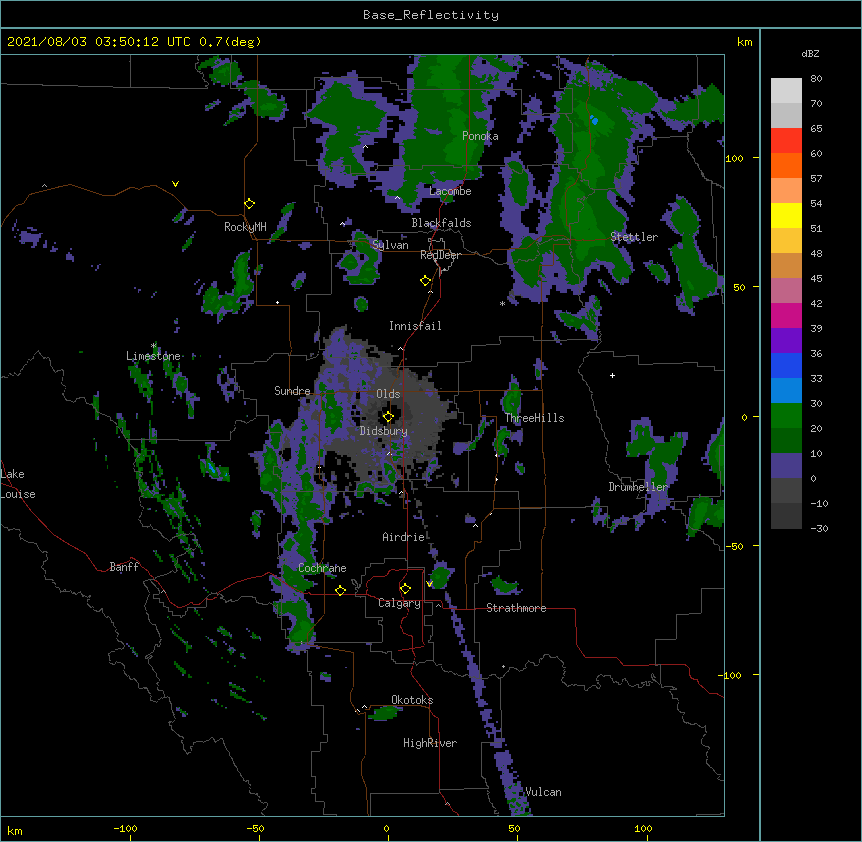The height and width of the screenshot is (842, 862).
Task: Select the dark orange 60–57 dBZ legend swatch
Action: point(786,165)
